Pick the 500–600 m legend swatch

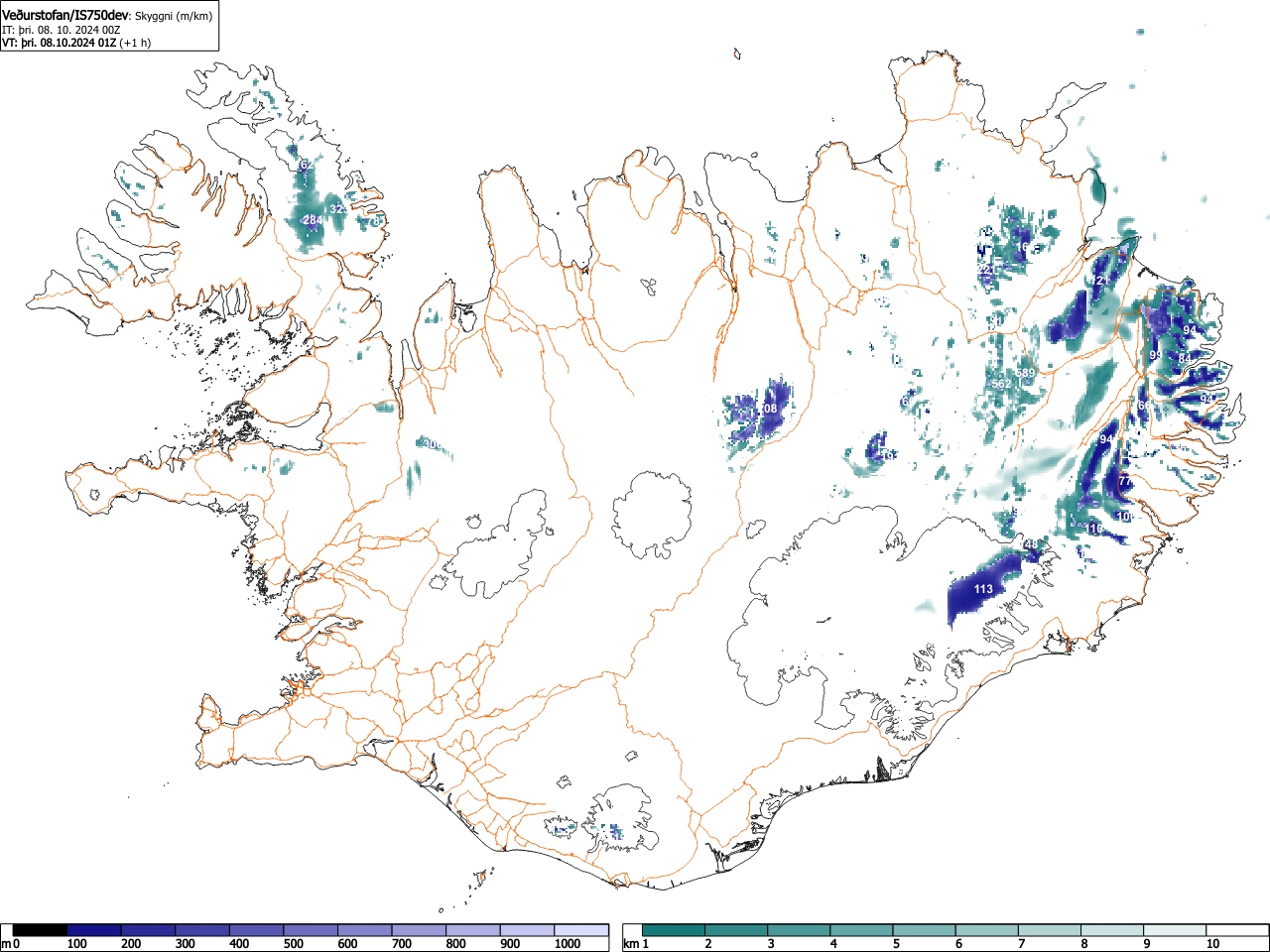pos(311,930)
